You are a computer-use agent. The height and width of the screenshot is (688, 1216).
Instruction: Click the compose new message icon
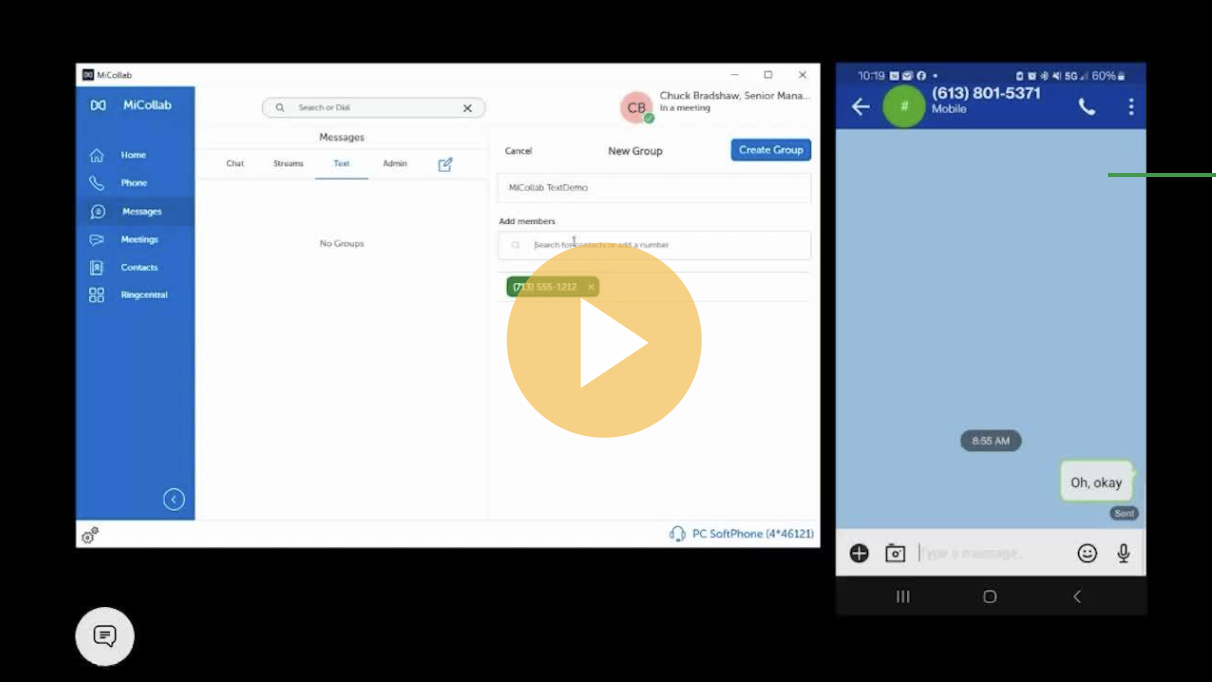tap(446, 164)
